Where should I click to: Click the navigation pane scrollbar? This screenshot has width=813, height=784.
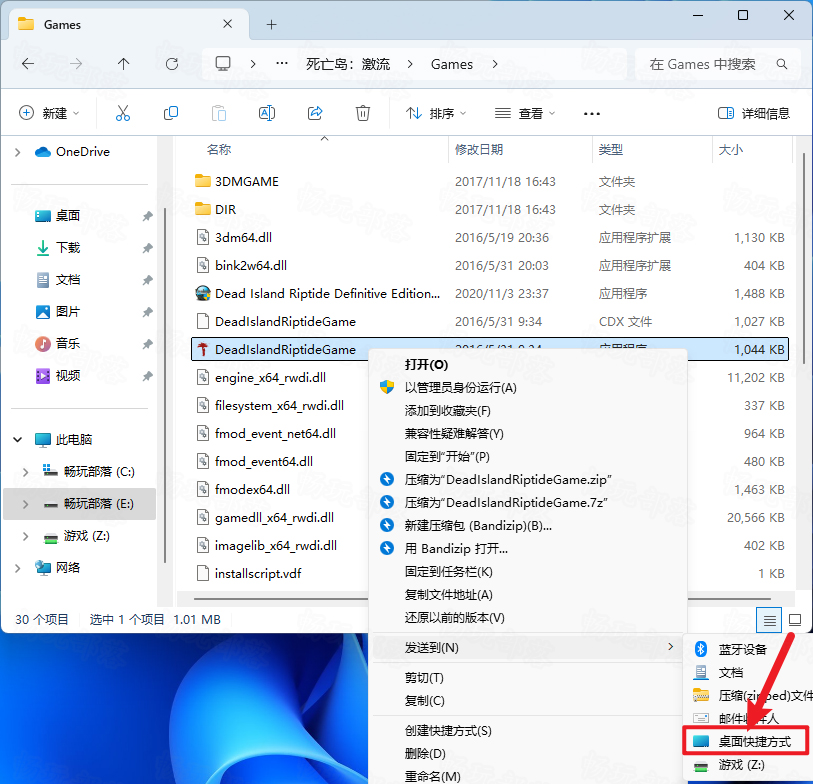[x=165, y=385]
